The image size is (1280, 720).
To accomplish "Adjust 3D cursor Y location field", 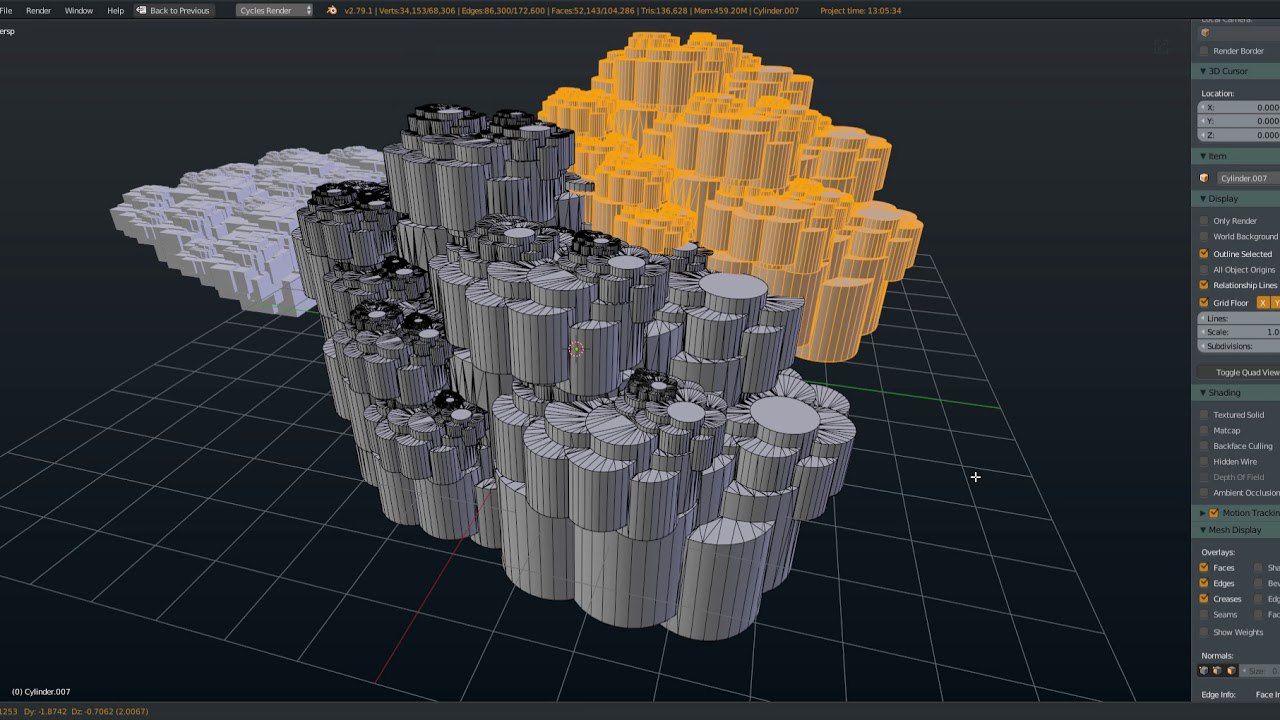I will click(x=1240, y=121).
